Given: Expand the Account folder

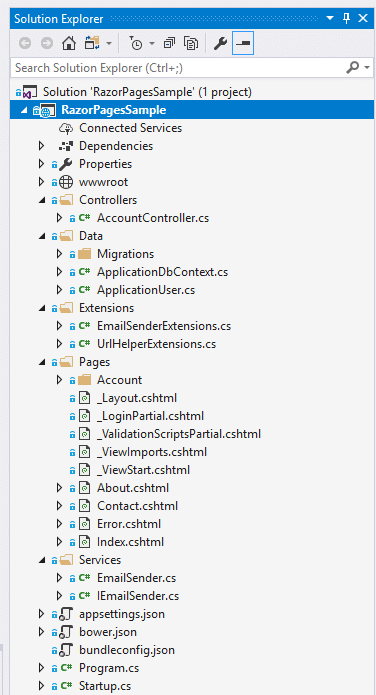Looking at the screenshot, I should [59, 380].
